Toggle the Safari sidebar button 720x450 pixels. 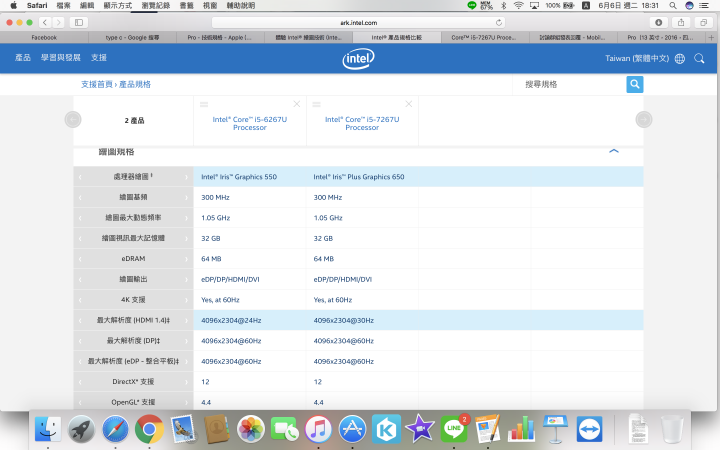coord(79,22)
